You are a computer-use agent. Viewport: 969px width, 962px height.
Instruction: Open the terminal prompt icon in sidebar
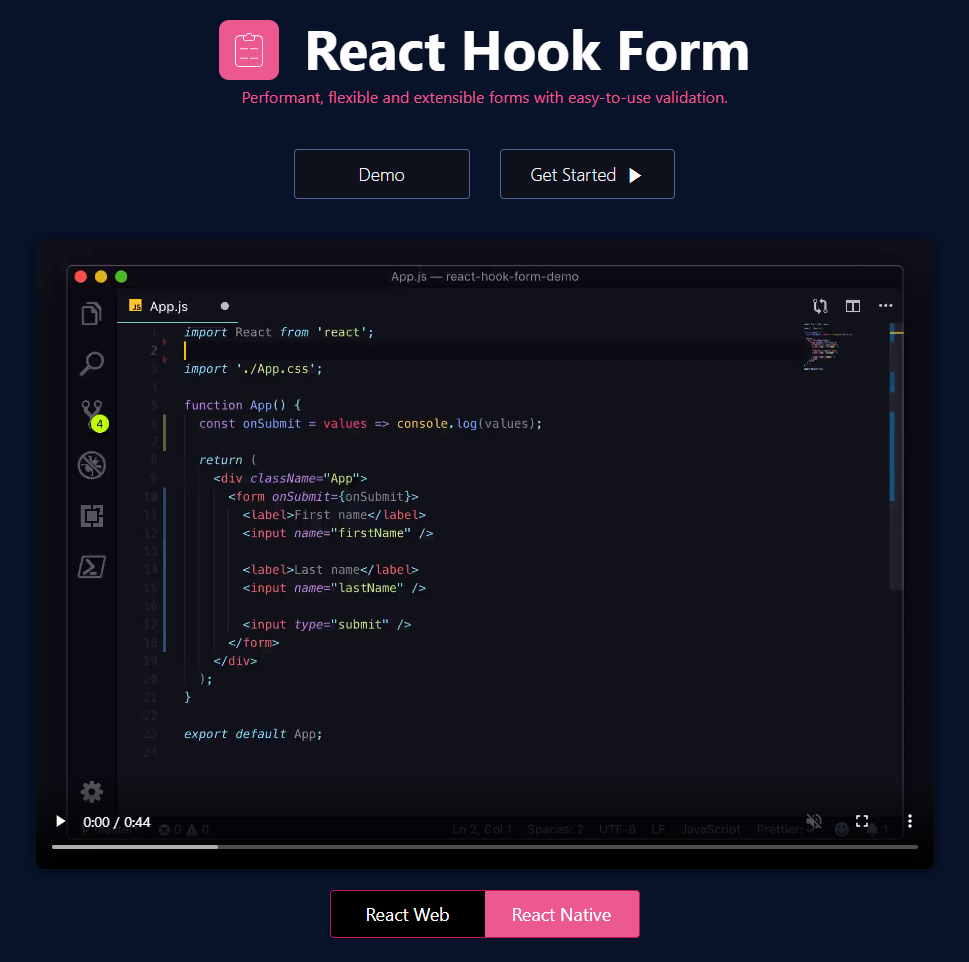coord(91,567)
